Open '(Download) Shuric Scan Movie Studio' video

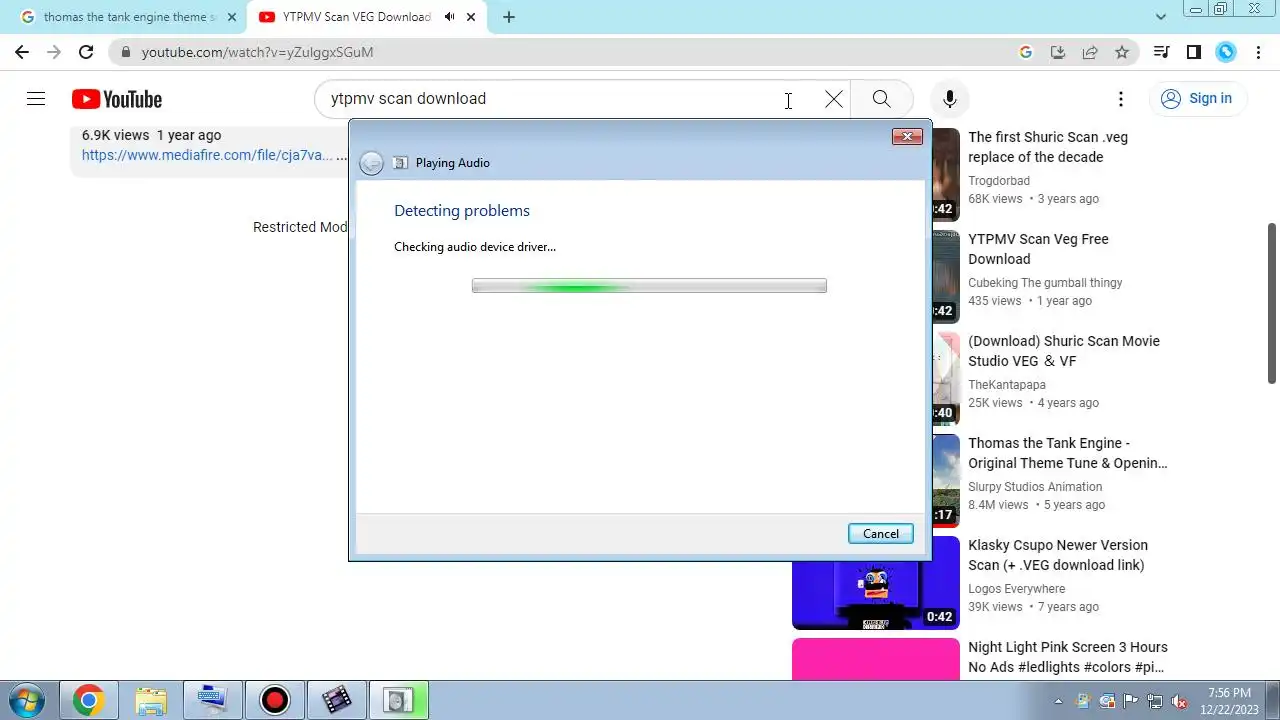tap(1064, 351)
